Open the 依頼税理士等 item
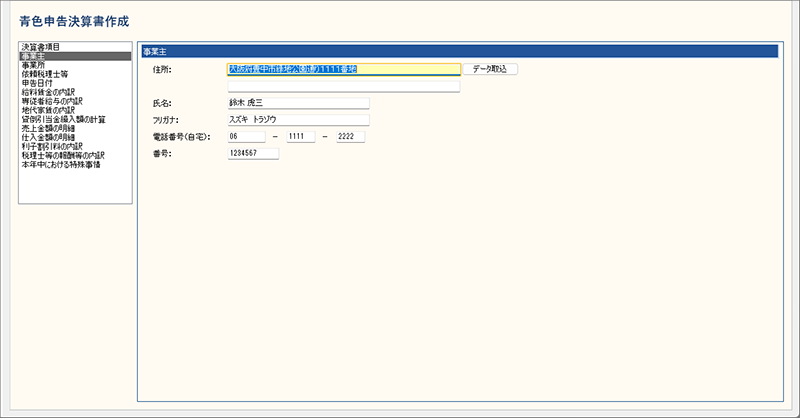Viewport: 800px width, 418px height. pos(44,74)
